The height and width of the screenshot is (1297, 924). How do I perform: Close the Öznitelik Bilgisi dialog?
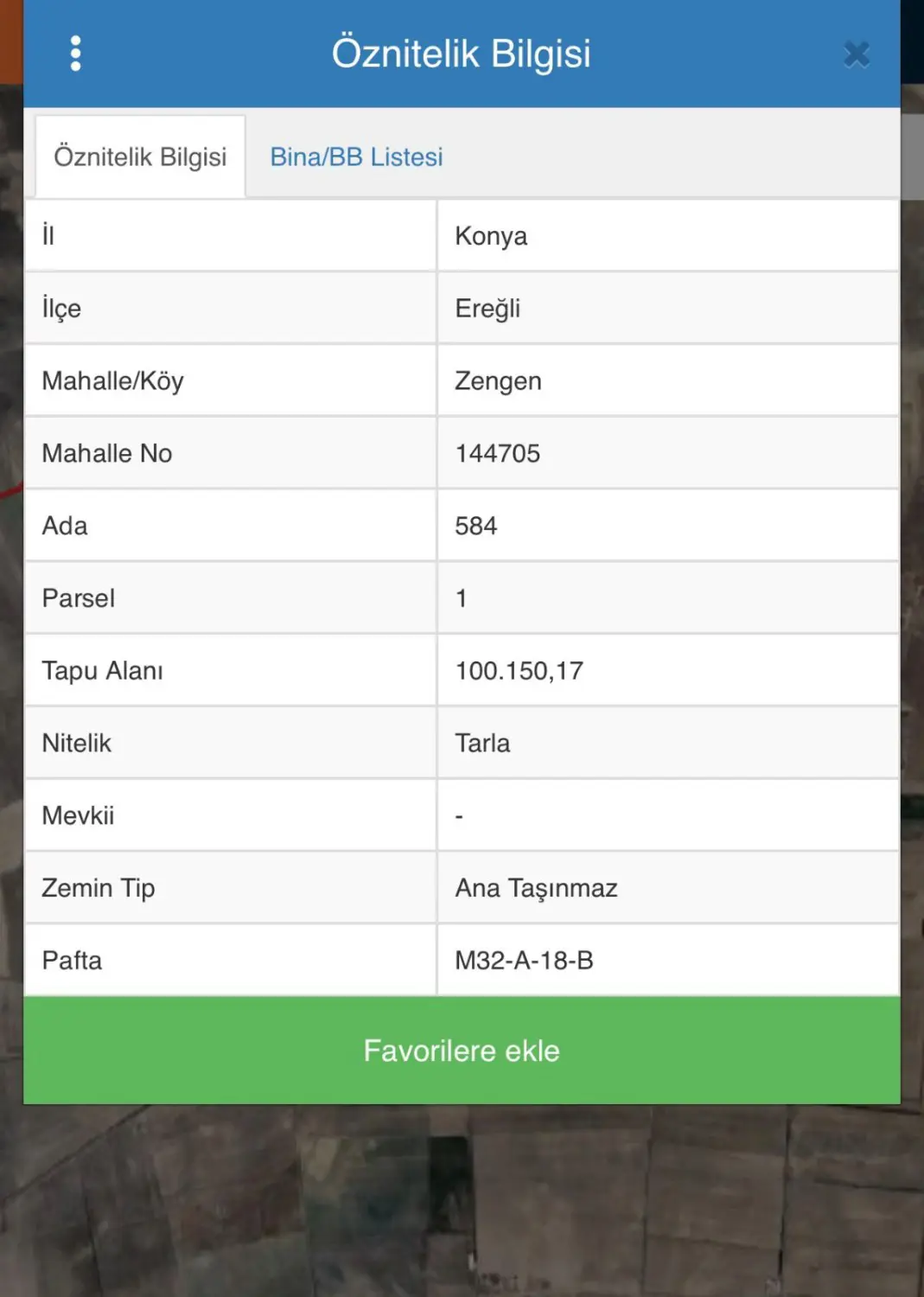click(856, 54)
